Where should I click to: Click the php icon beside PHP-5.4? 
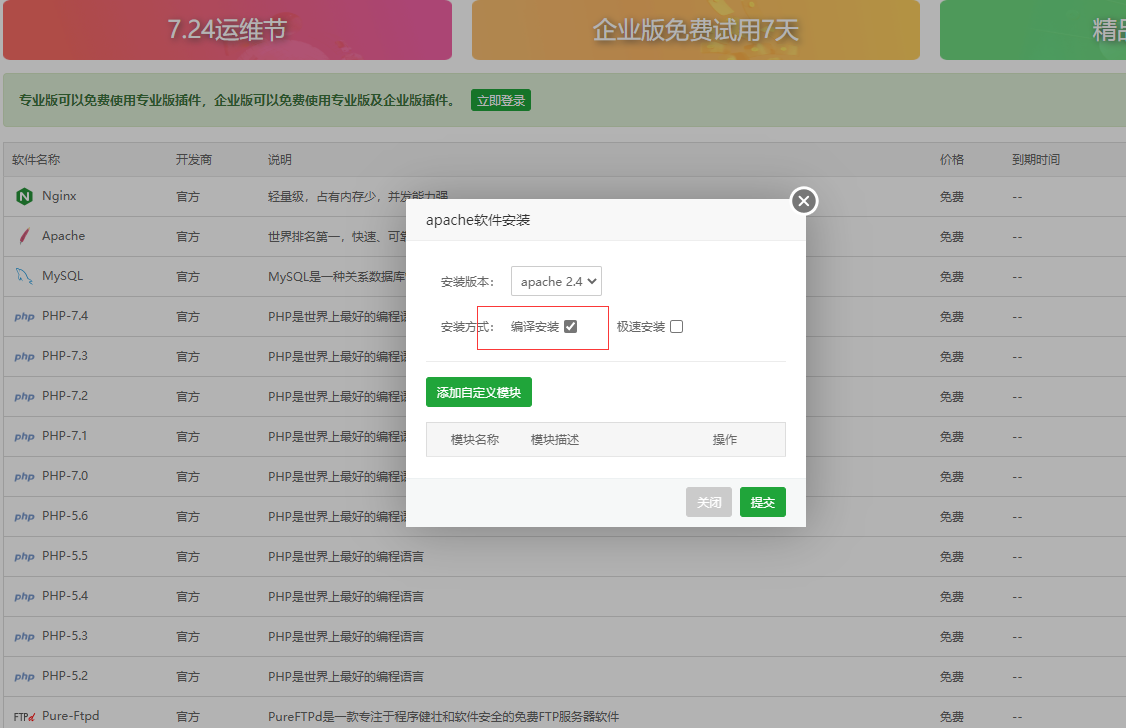pyautogui.click(x=24, y=597)
